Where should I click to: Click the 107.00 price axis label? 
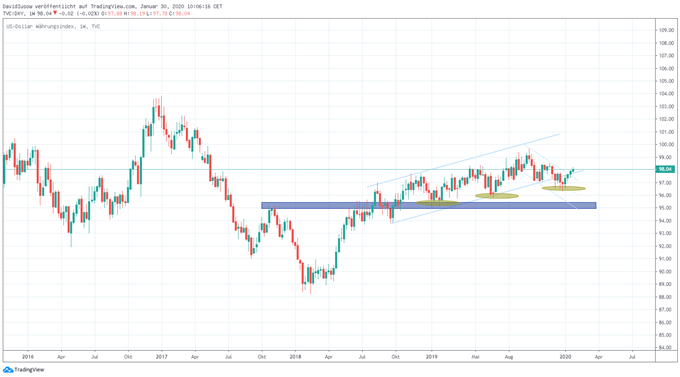[x=666, y=56]
